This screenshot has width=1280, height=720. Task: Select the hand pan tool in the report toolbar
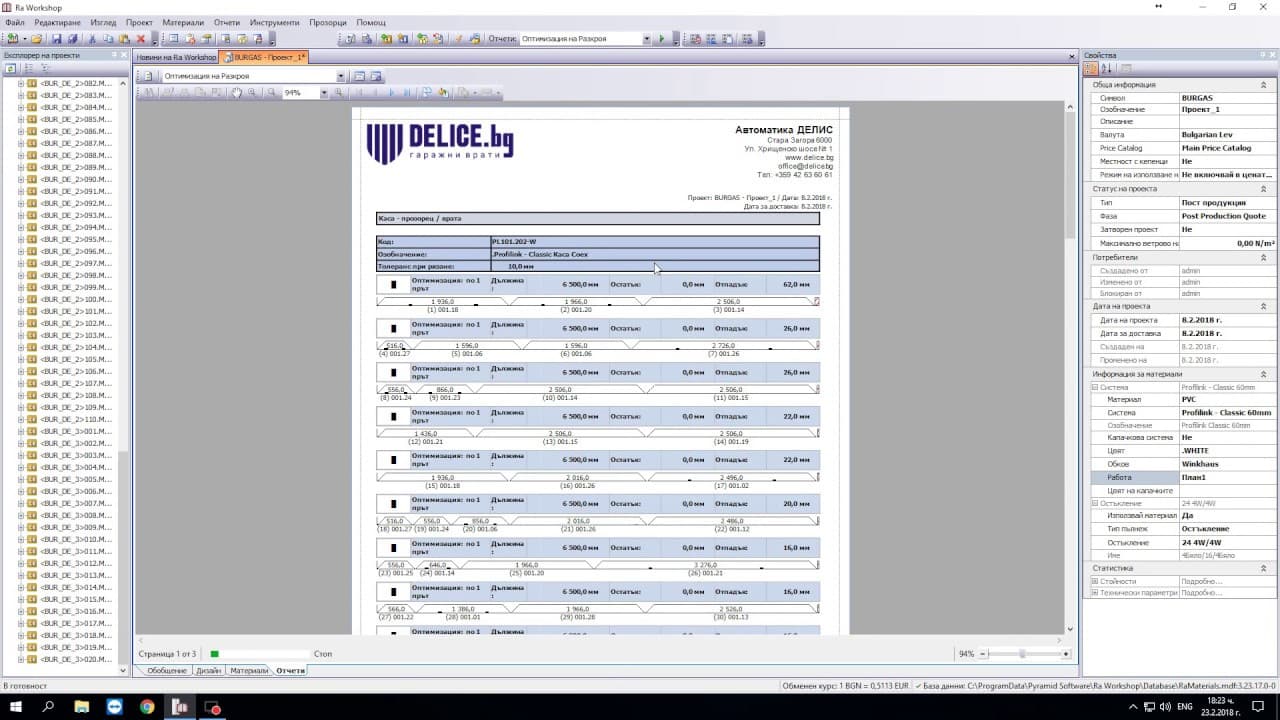(x=237, y=93)
